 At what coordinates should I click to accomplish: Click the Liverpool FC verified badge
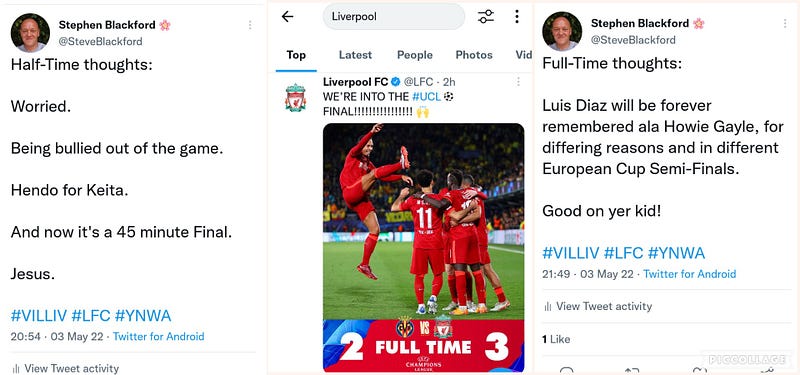coord(396,82)
